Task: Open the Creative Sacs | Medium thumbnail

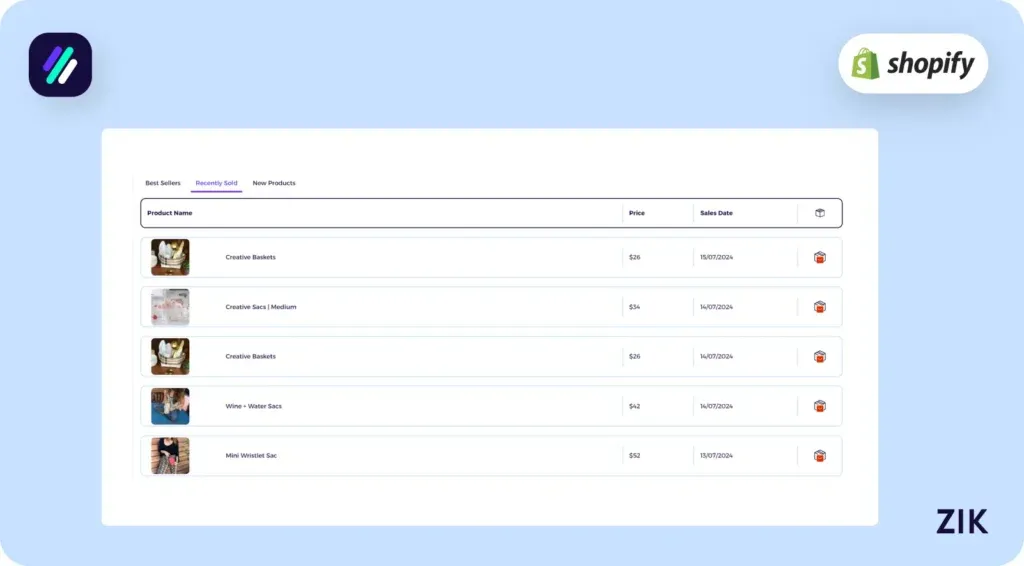Action: (170, 307)
